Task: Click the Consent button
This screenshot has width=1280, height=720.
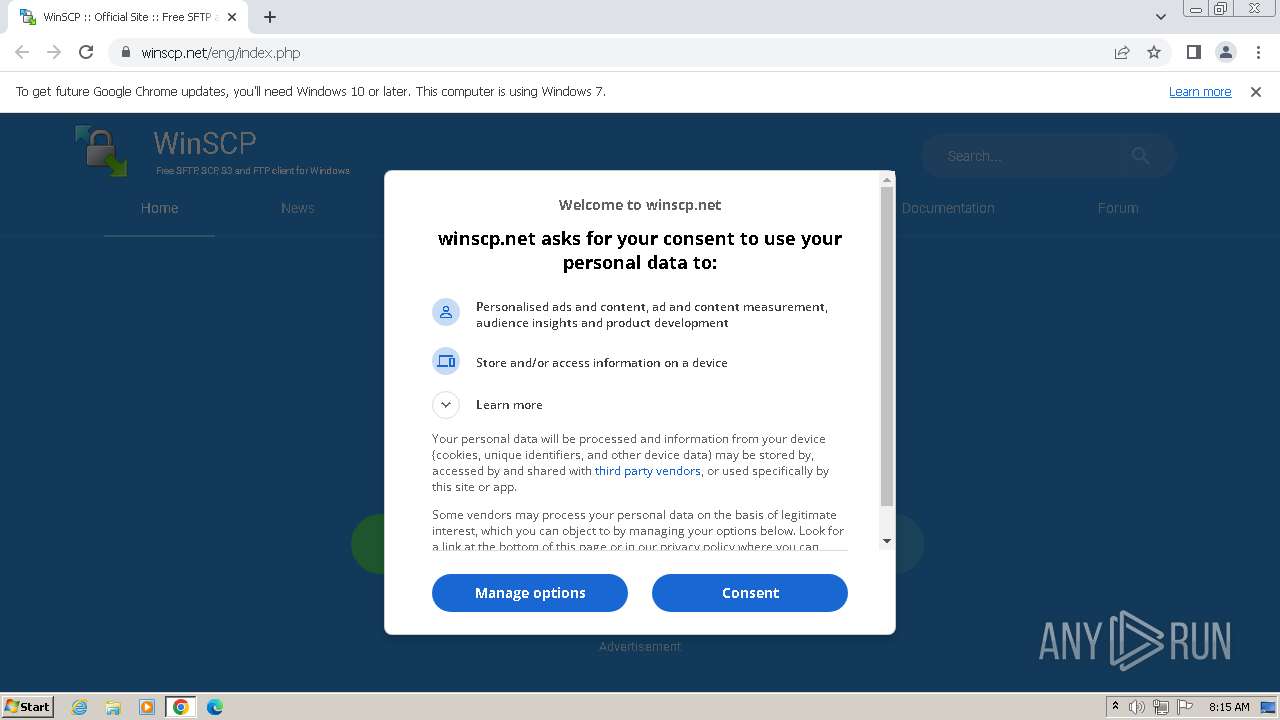Action: click(x=750, y=593)
